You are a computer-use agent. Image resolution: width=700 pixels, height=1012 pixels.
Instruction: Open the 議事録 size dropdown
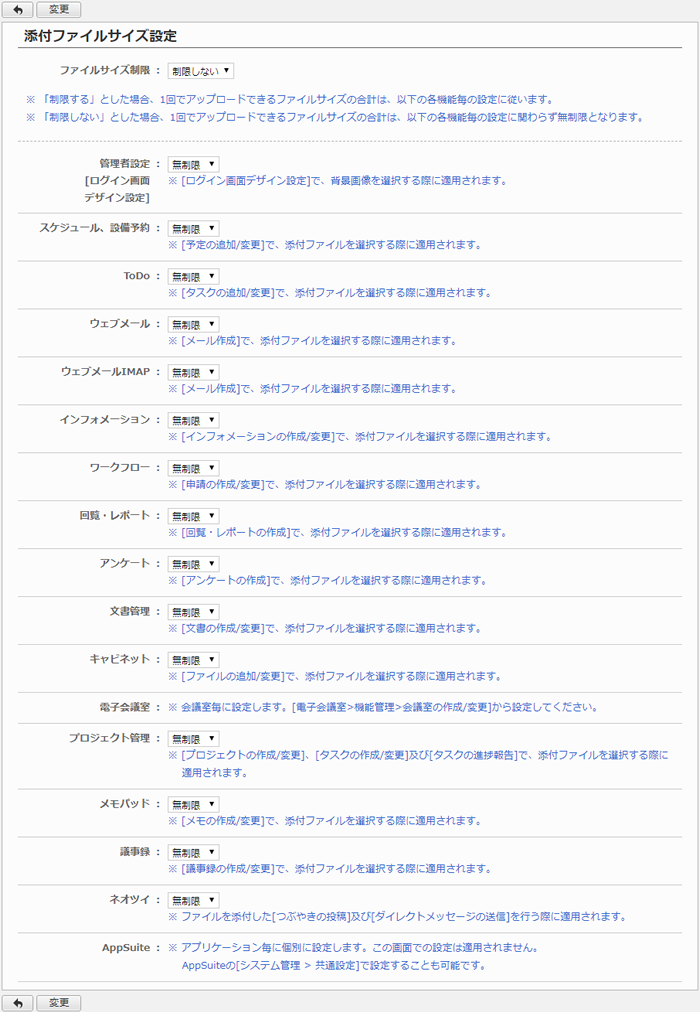[193, 853]
